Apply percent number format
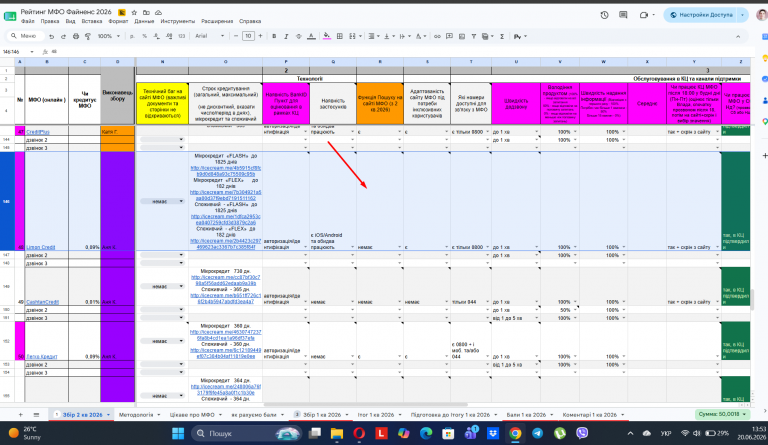The width and height of the screenshot is (768, 445). tap(144, 36)
